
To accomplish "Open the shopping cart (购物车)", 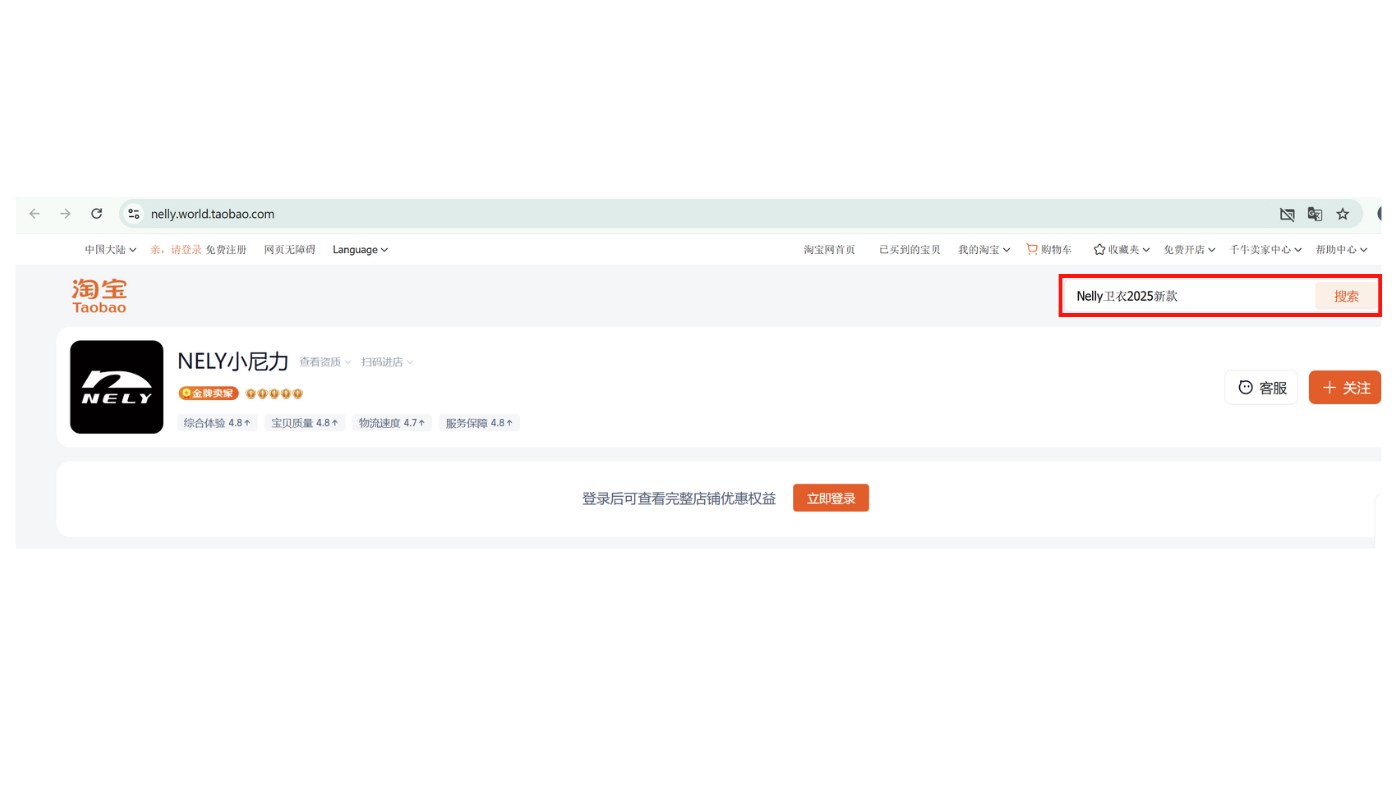I will (1049, 250).
